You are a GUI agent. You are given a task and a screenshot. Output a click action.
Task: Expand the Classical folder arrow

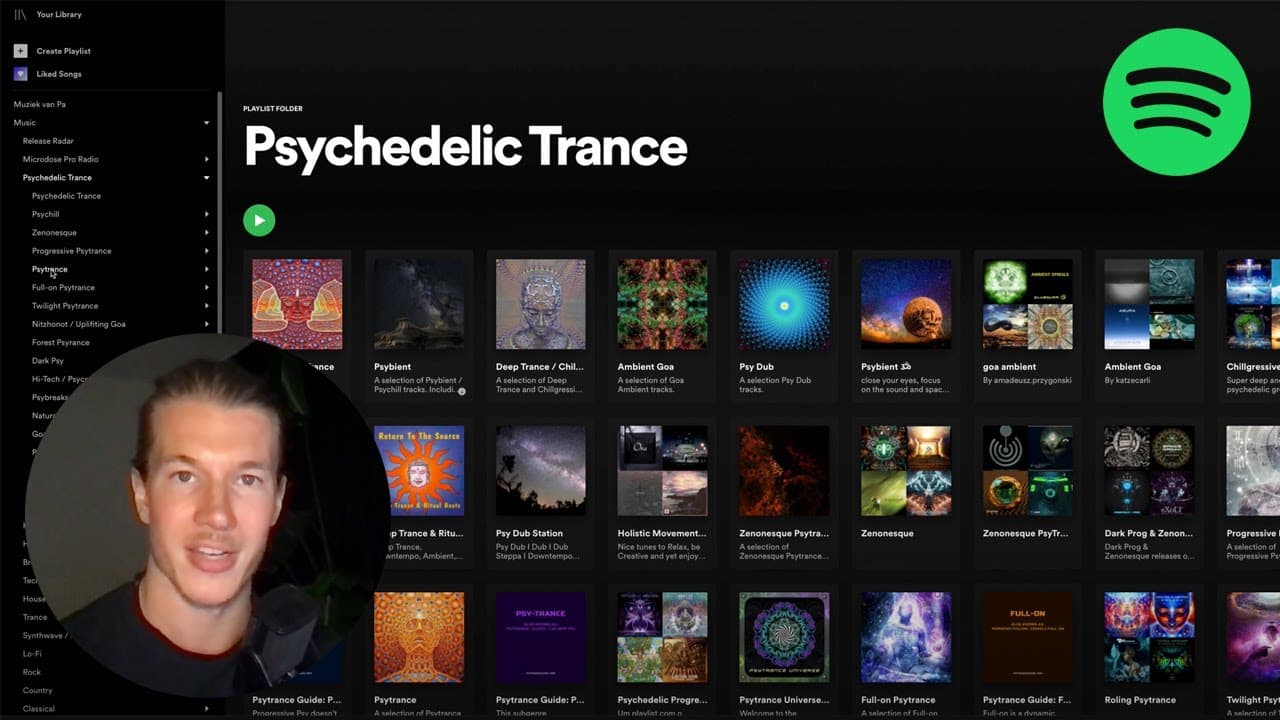point(207,709)
